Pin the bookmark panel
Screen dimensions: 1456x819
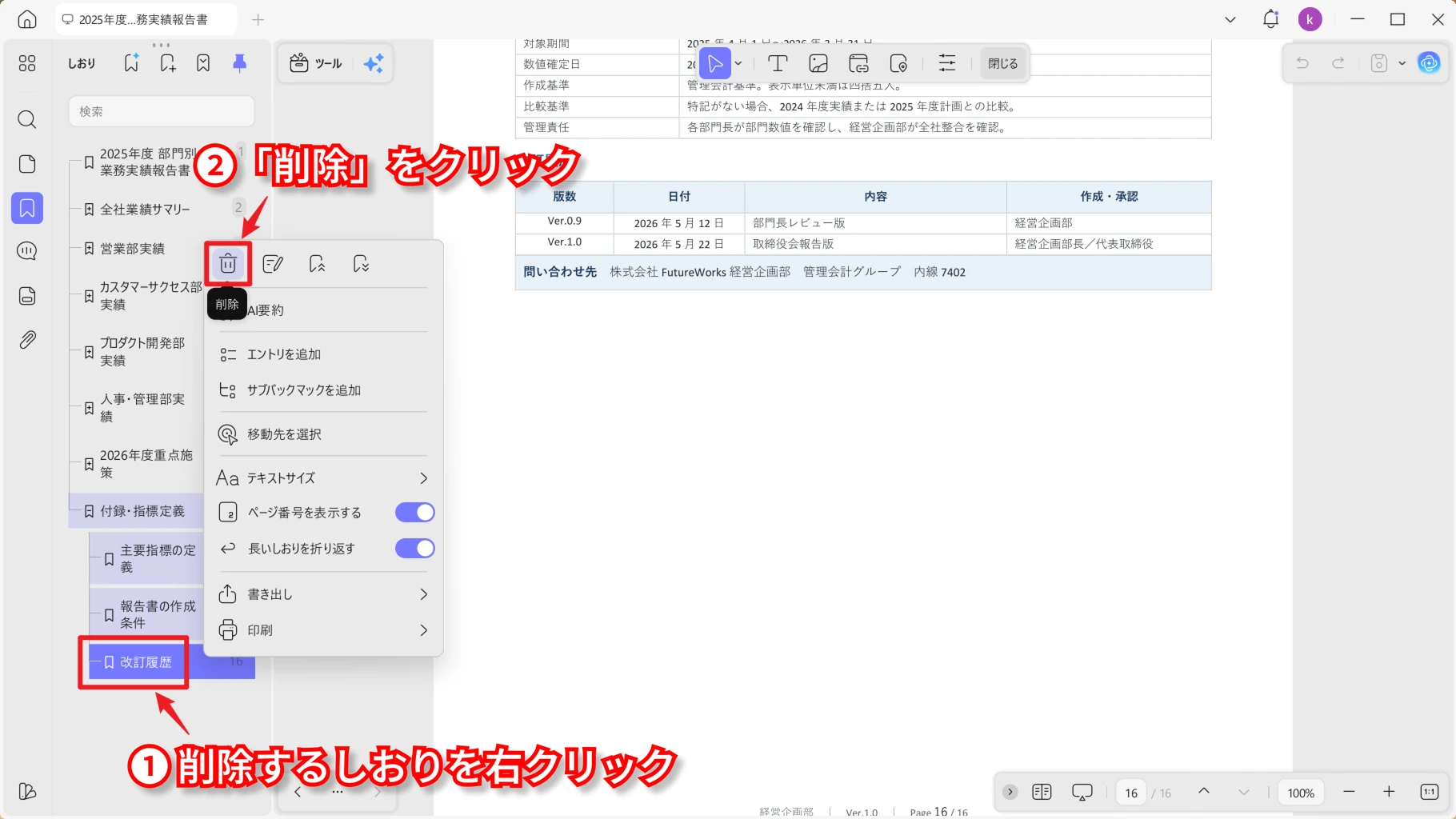point(239,63)
